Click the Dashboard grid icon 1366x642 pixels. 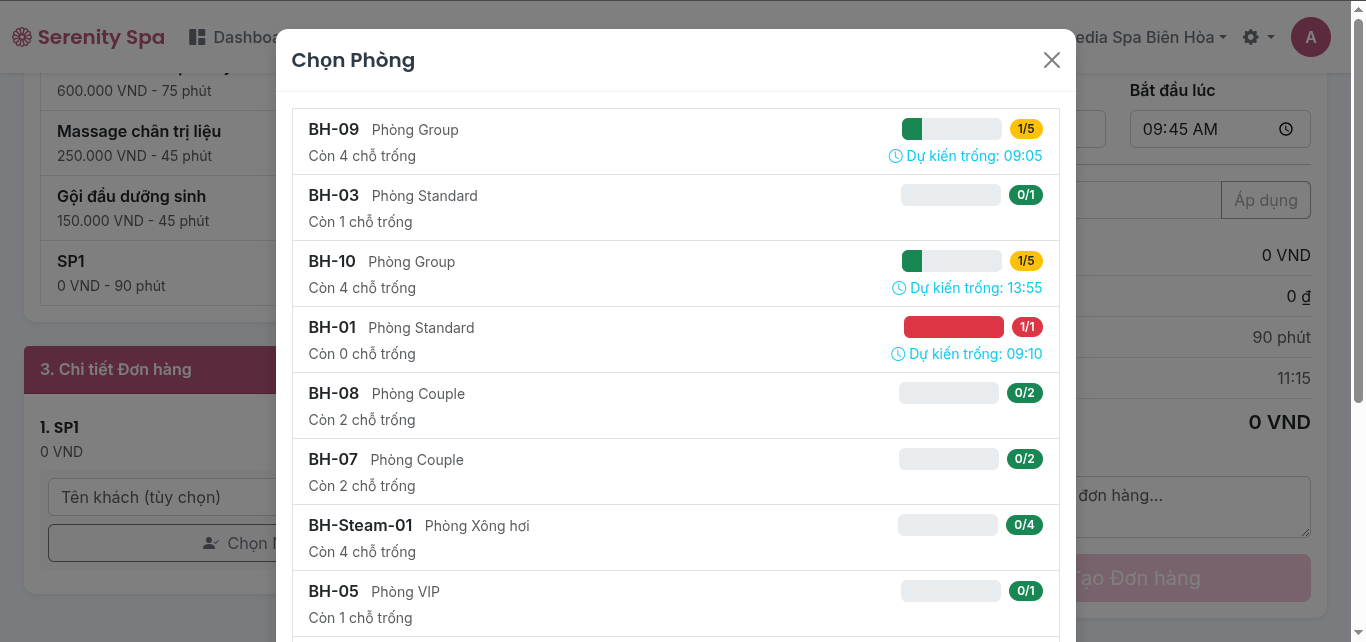point(197,37)
